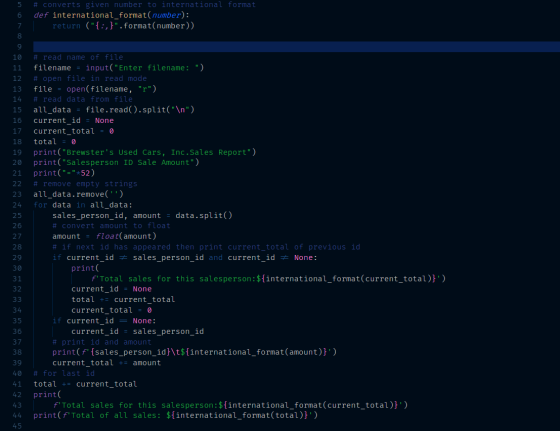Click the '# for last id' comment
Image resolution: width=560 pixels, height=431 pixels.
[64, 374]
